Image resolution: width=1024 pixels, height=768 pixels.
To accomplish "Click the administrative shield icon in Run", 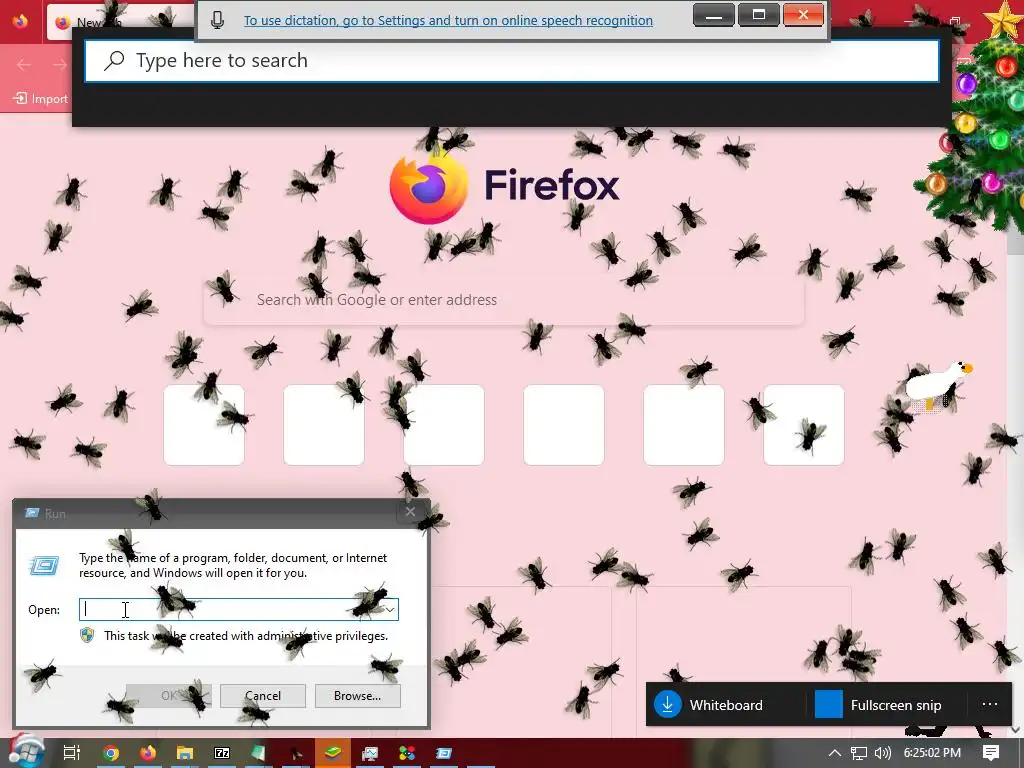I will pyautogui.click(x=87, y=635).
